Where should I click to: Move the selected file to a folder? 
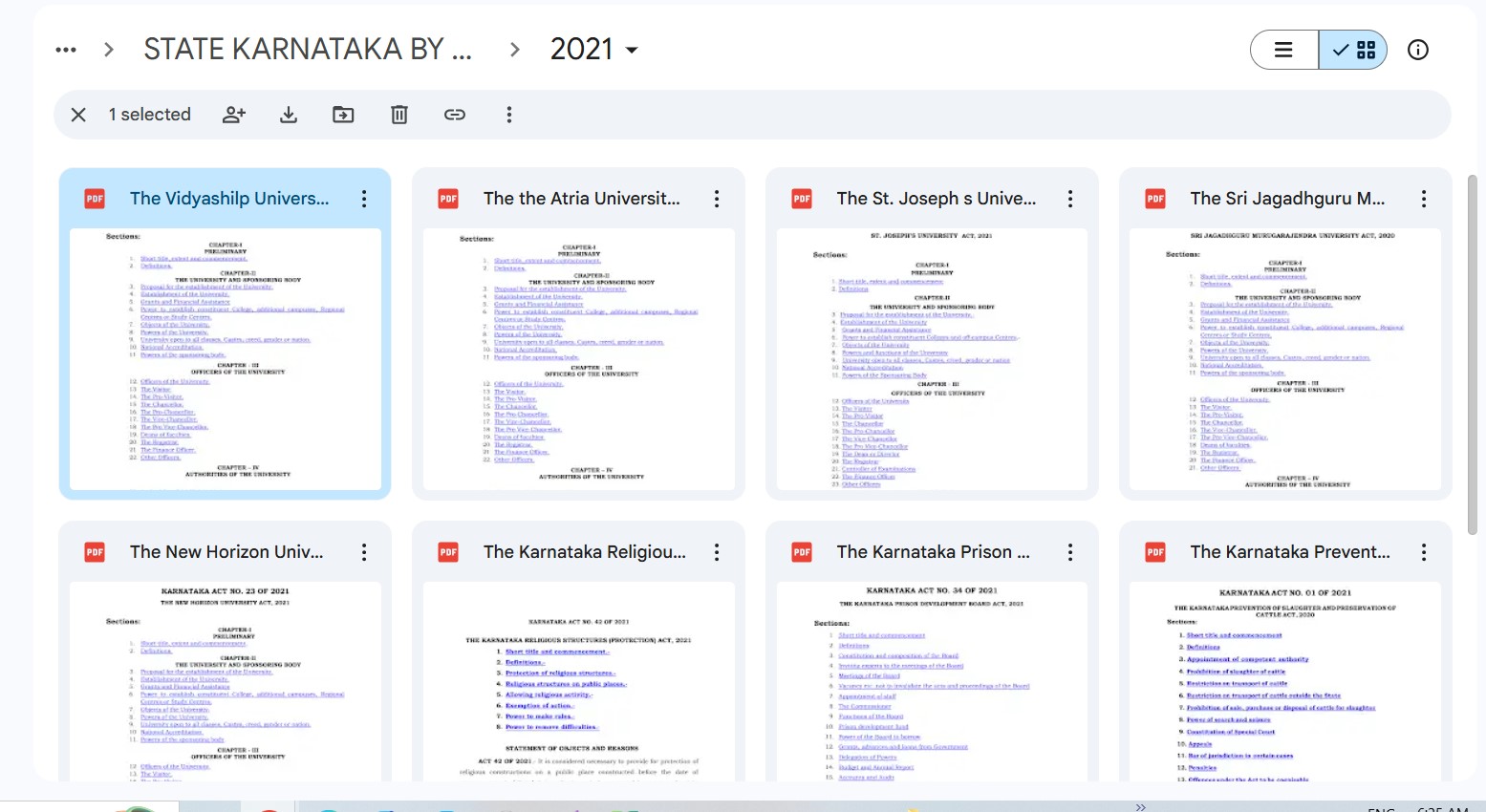343,115
